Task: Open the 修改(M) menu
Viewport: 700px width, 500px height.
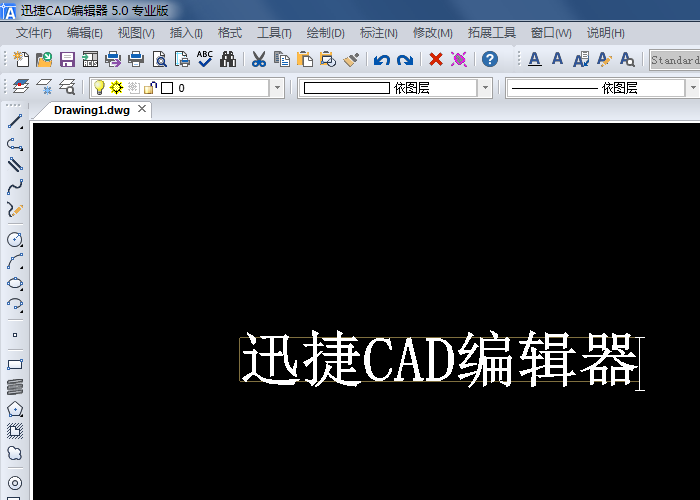Action: coord(433,33)
